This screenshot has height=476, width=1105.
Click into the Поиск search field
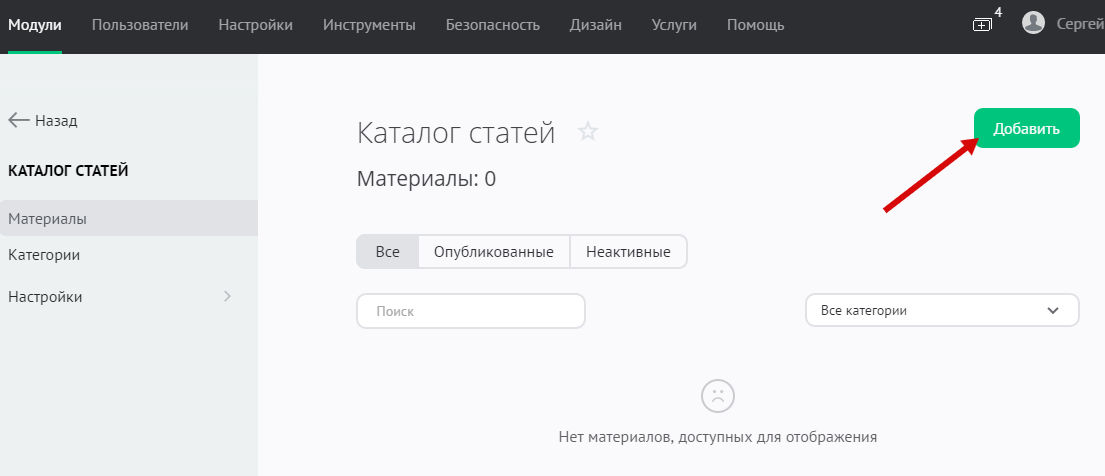pyautogui.click(x=470, y=311)
